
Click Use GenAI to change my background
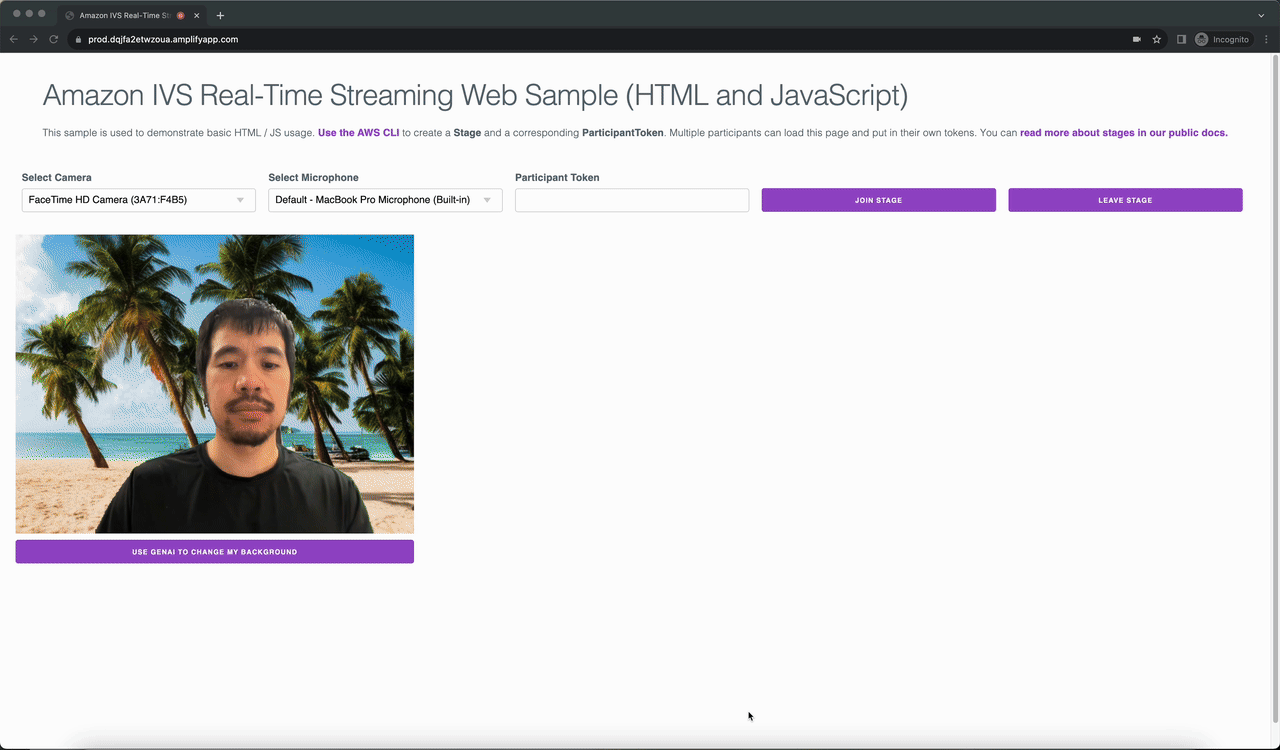(214, 551)
